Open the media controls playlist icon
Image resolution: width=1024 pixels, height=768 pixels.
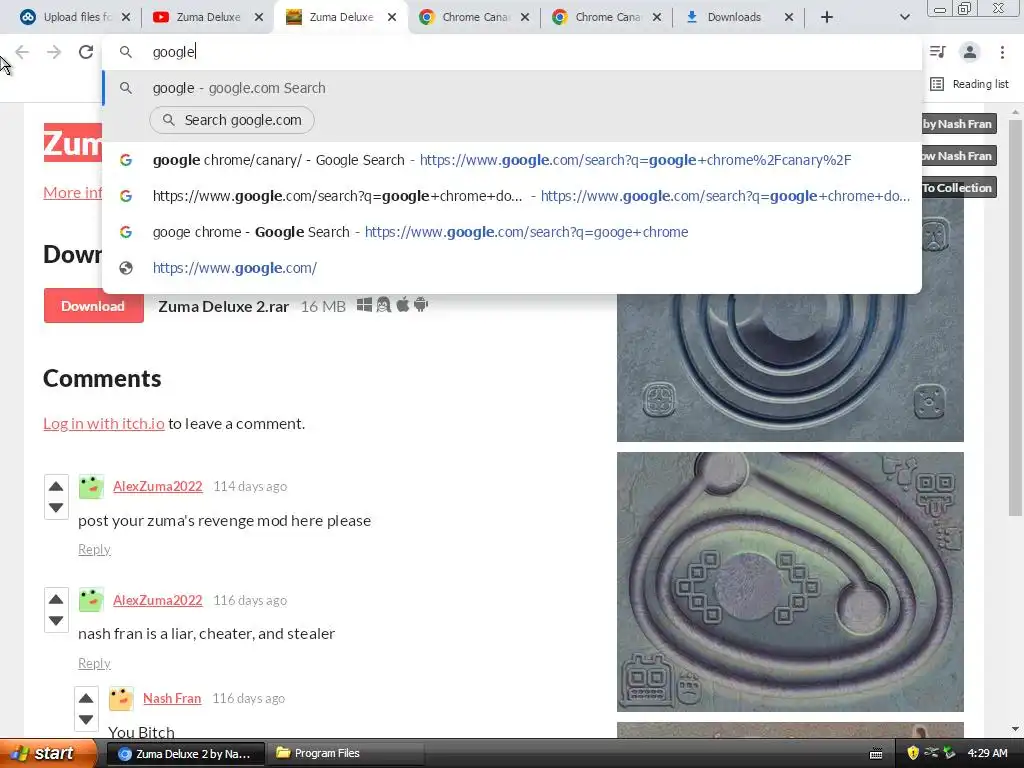tap(938, 52)
